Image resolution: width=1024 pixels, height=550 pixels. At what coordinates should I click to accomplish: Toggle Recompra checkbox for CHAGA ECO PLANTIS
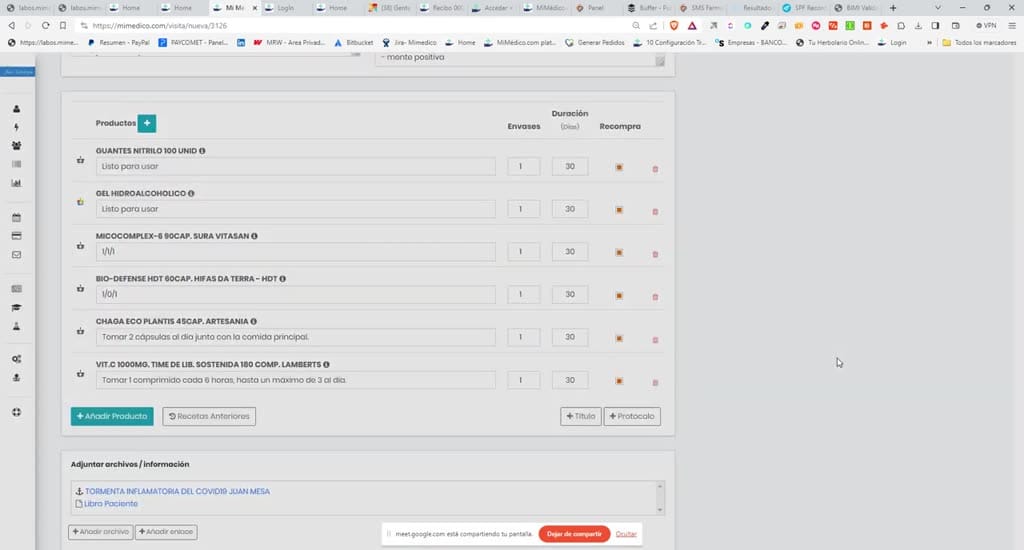pos(619,338)
